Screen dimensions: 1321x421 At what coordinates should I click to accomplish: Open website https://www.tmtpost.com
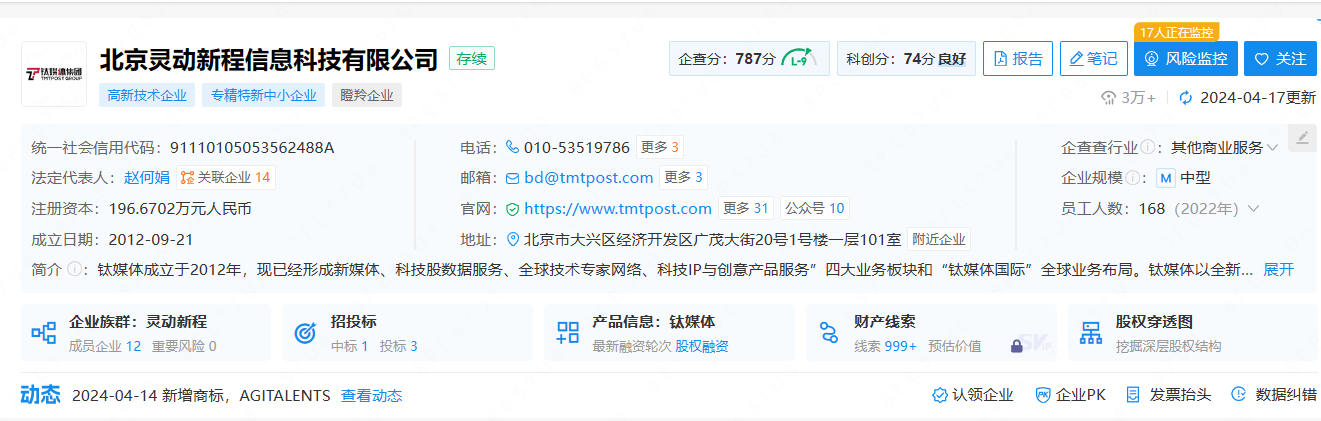(618, 208)
